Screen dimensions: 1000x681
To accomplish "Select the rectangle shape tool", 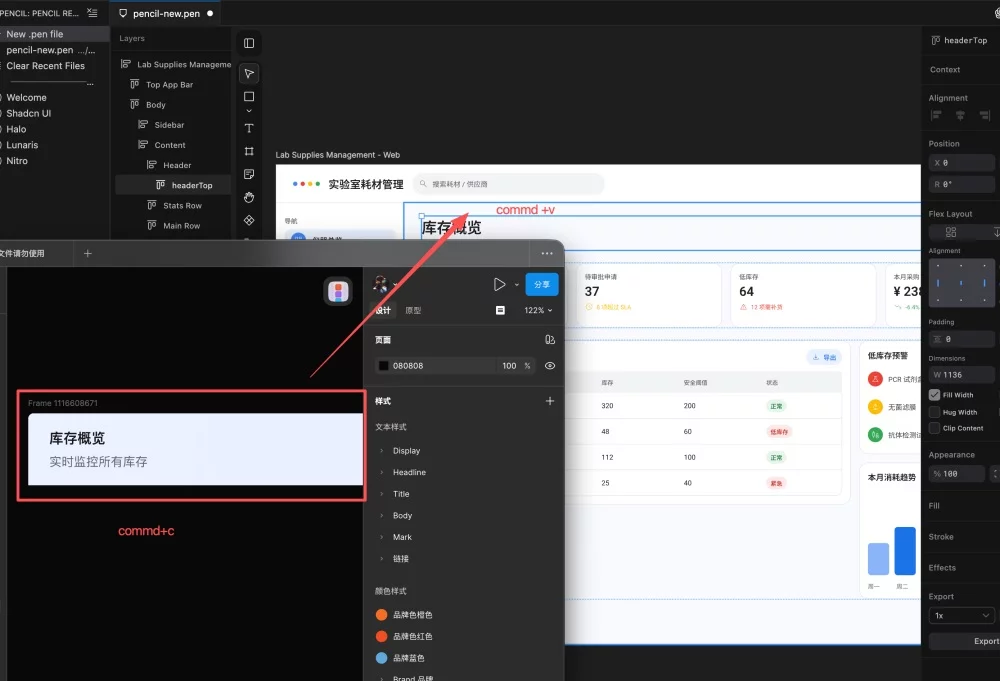I will 249,96.
